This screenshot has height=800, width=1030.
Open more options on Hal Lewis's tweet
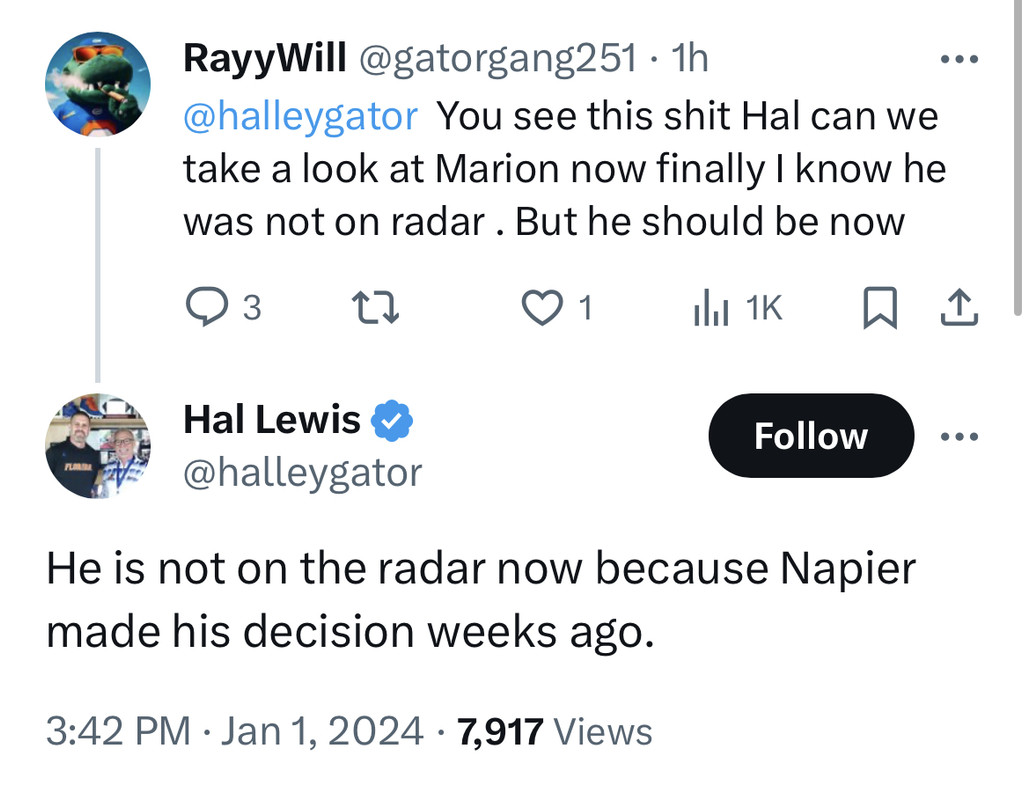click(960, 436)
